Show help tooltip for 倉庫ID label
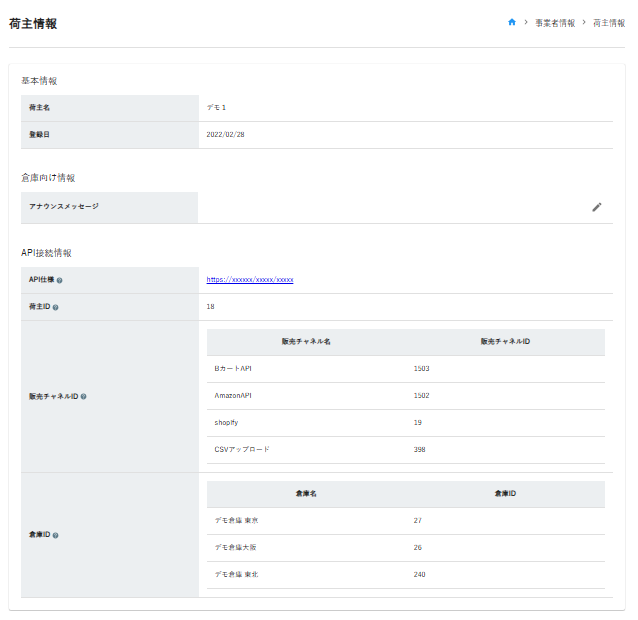 [55, 536]
